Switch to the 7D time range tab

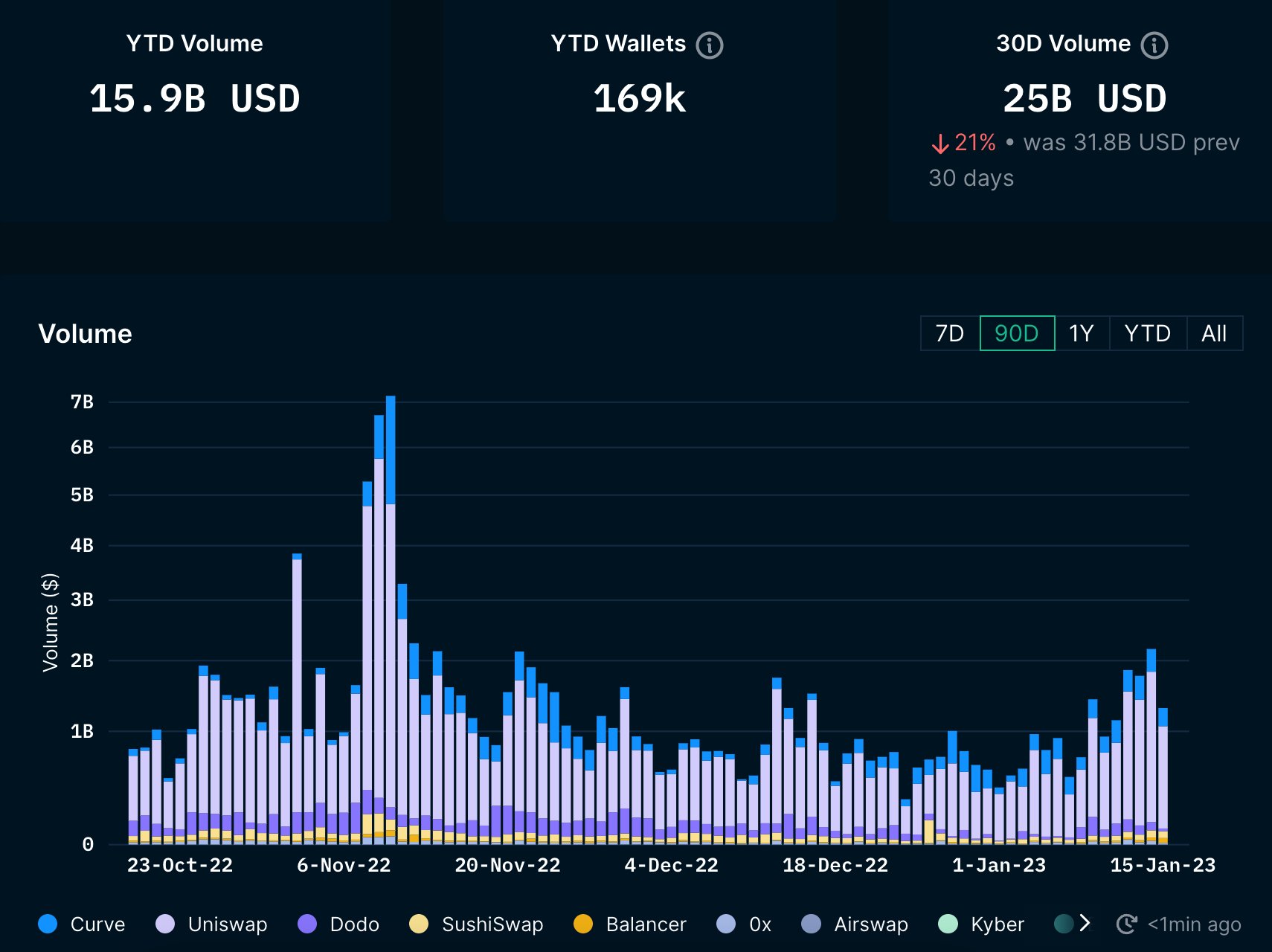[950, 333]
